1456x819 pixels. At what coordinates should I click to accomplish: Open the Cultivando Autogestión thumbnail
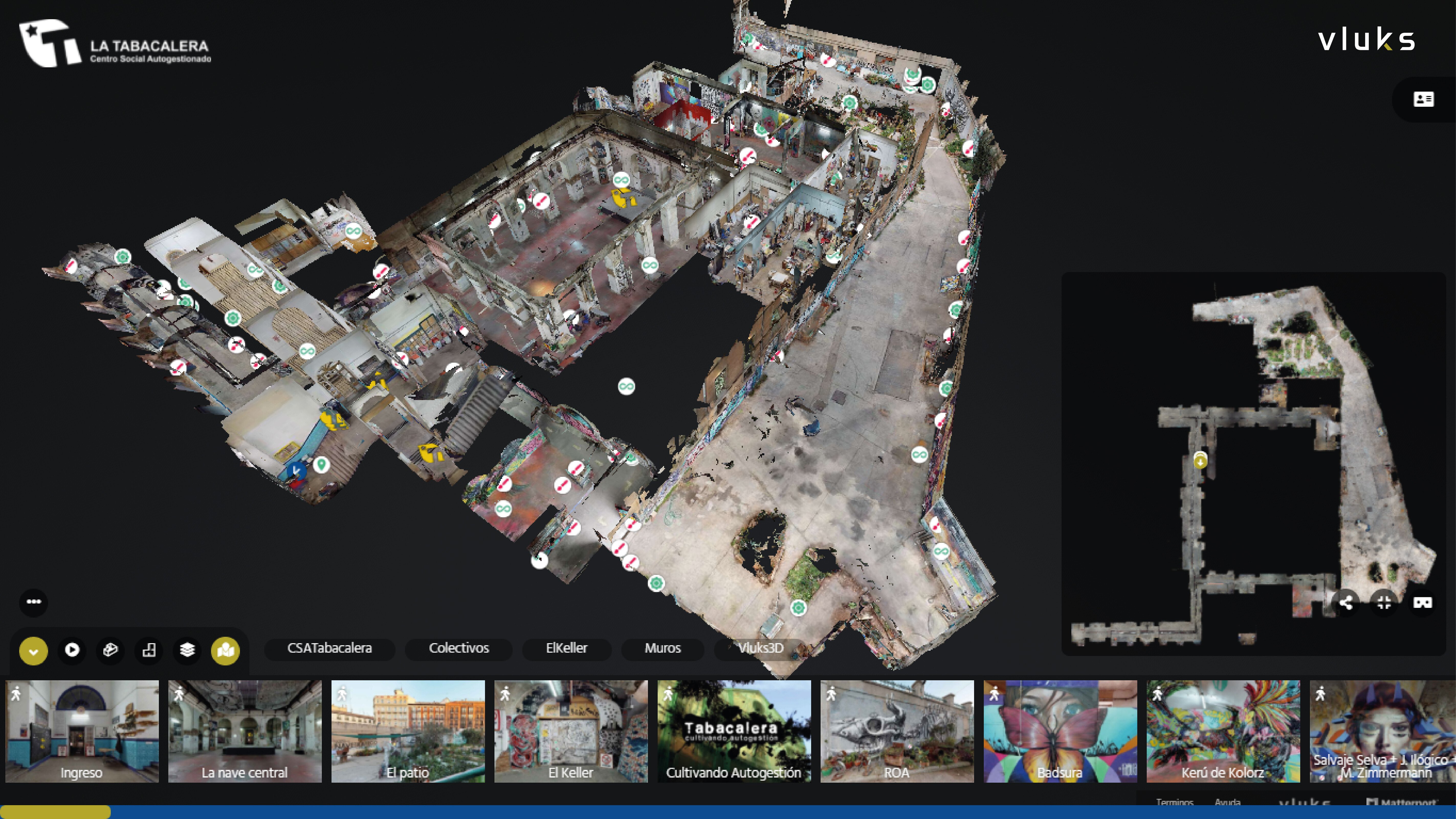pyautogui.click(x=734, y=731)
